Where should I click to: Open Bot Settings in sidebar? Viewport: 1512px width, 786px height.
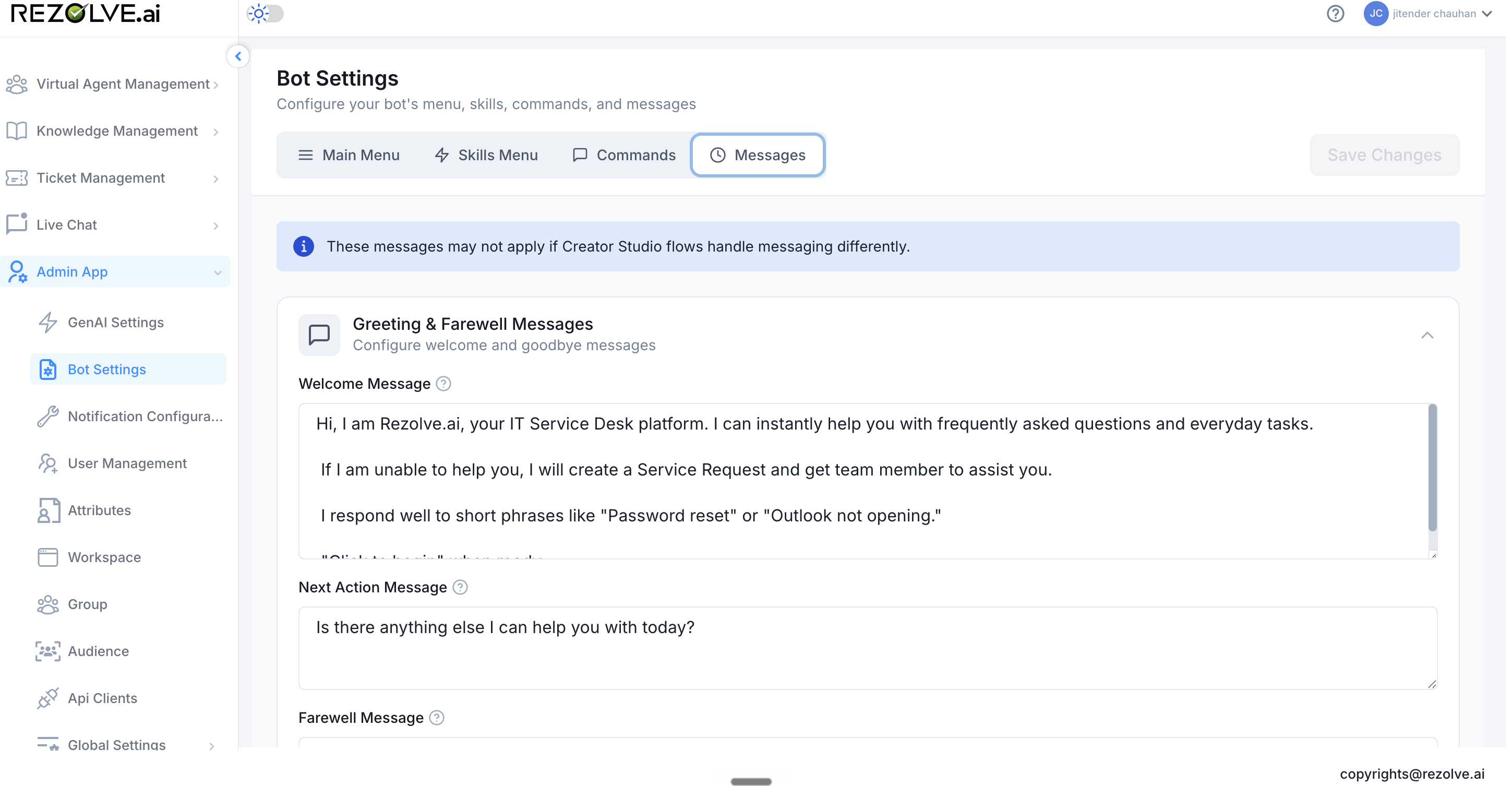pyautogui.click(x=128, y=369)
